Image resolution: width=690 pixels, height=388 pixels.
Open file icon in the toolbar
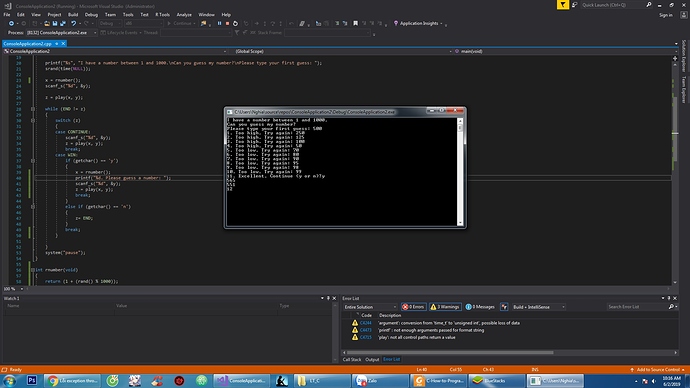tap(47, 23)
